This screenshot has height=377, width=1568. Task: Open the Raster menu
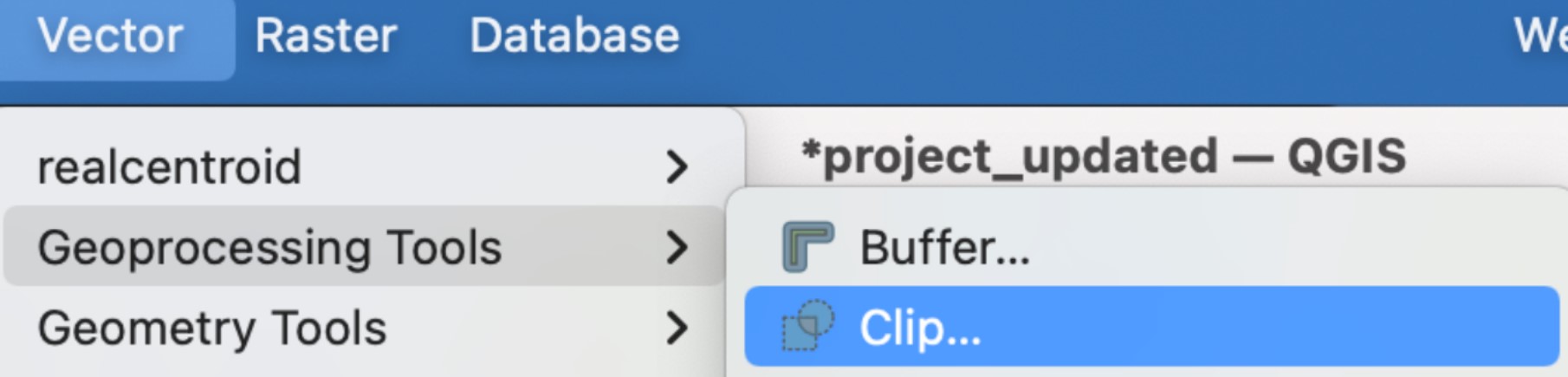(326, 36)
